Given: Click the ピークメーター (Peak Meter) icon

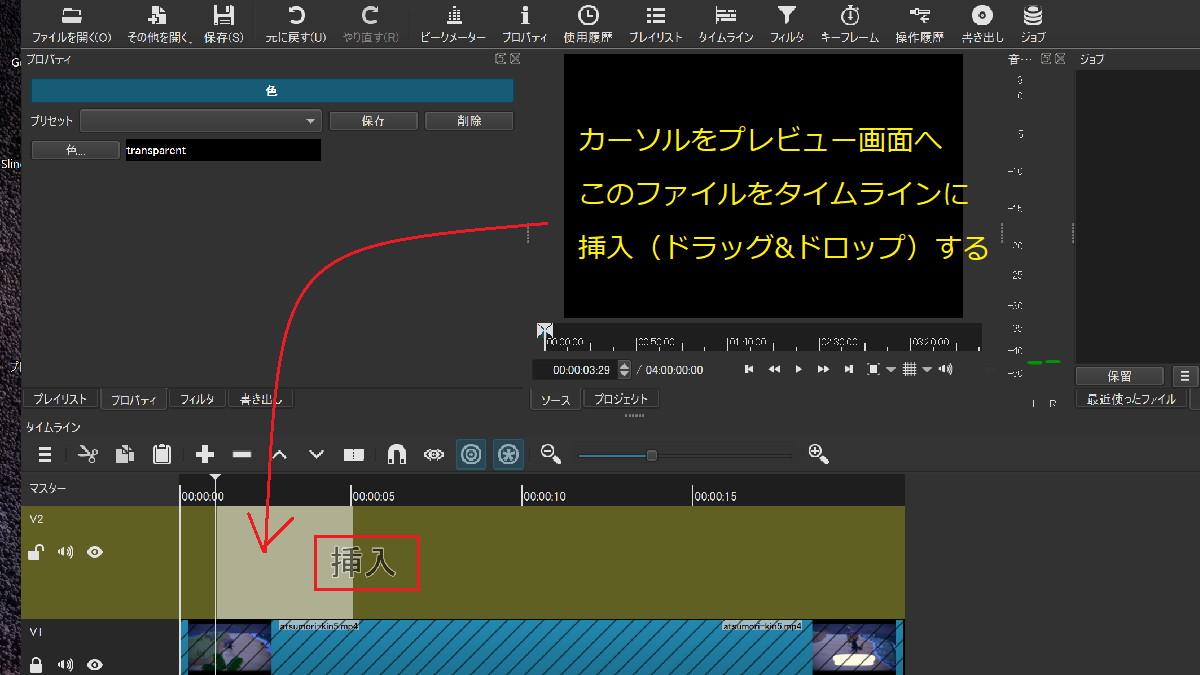Looking at the screenshot, I should pos(453,17).
